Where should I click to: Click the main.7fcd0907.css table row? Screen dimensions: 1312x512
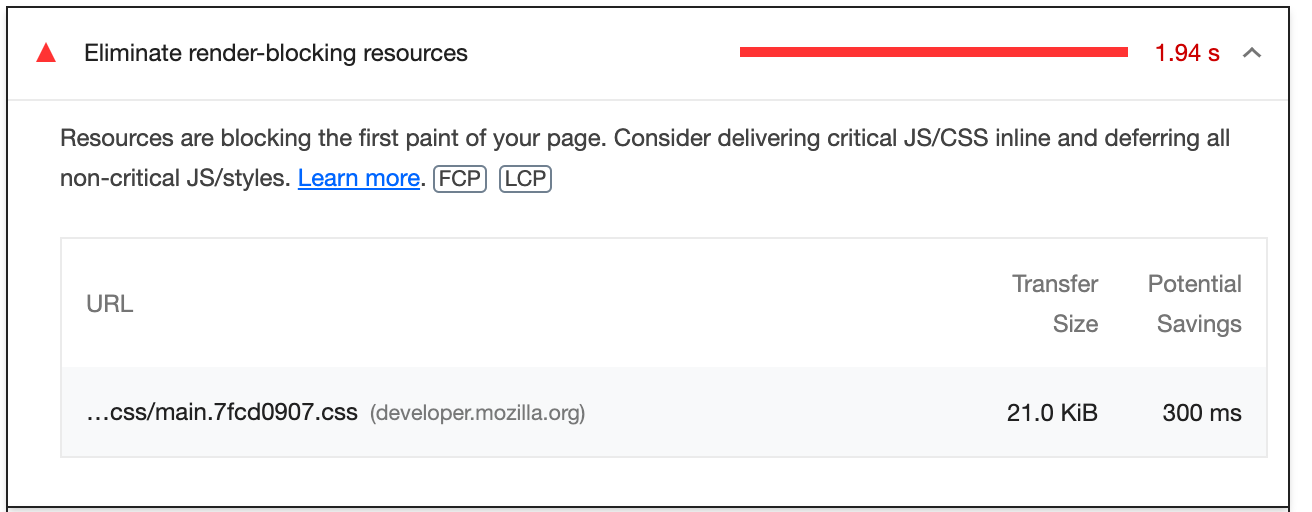tap(664, 412)
